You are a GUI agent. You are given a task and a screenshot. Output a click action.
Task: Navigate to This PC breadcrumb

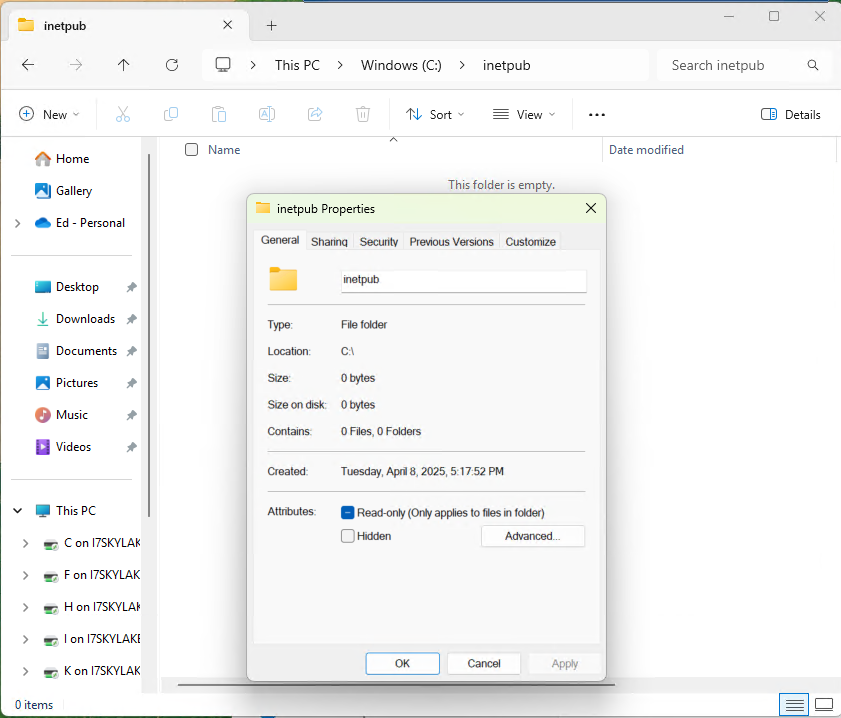[297, 65]
